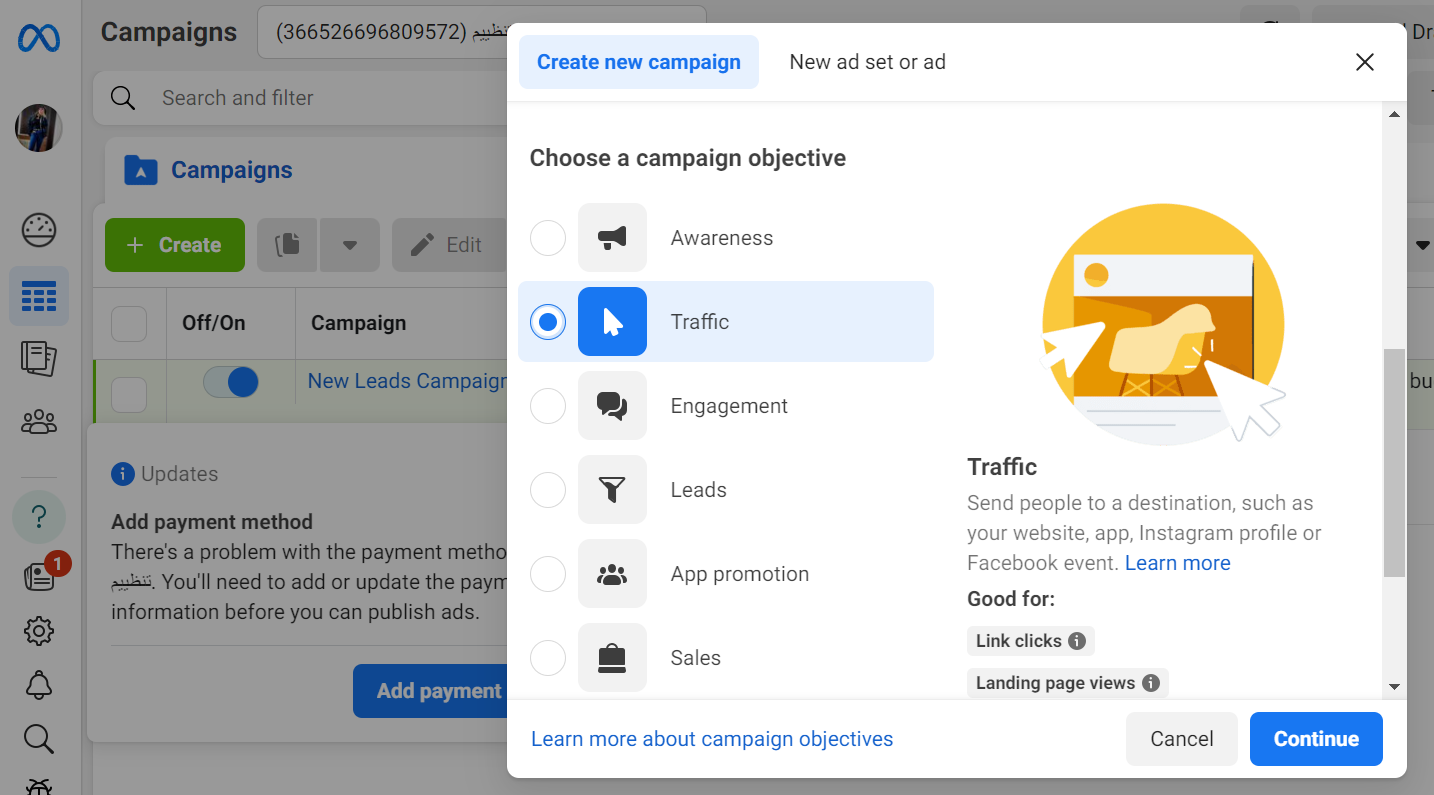Expand the collapsed panel chevron on right edge
Image resolution: width=1434 pixels, height=795 pixels.
point(1423,245)
